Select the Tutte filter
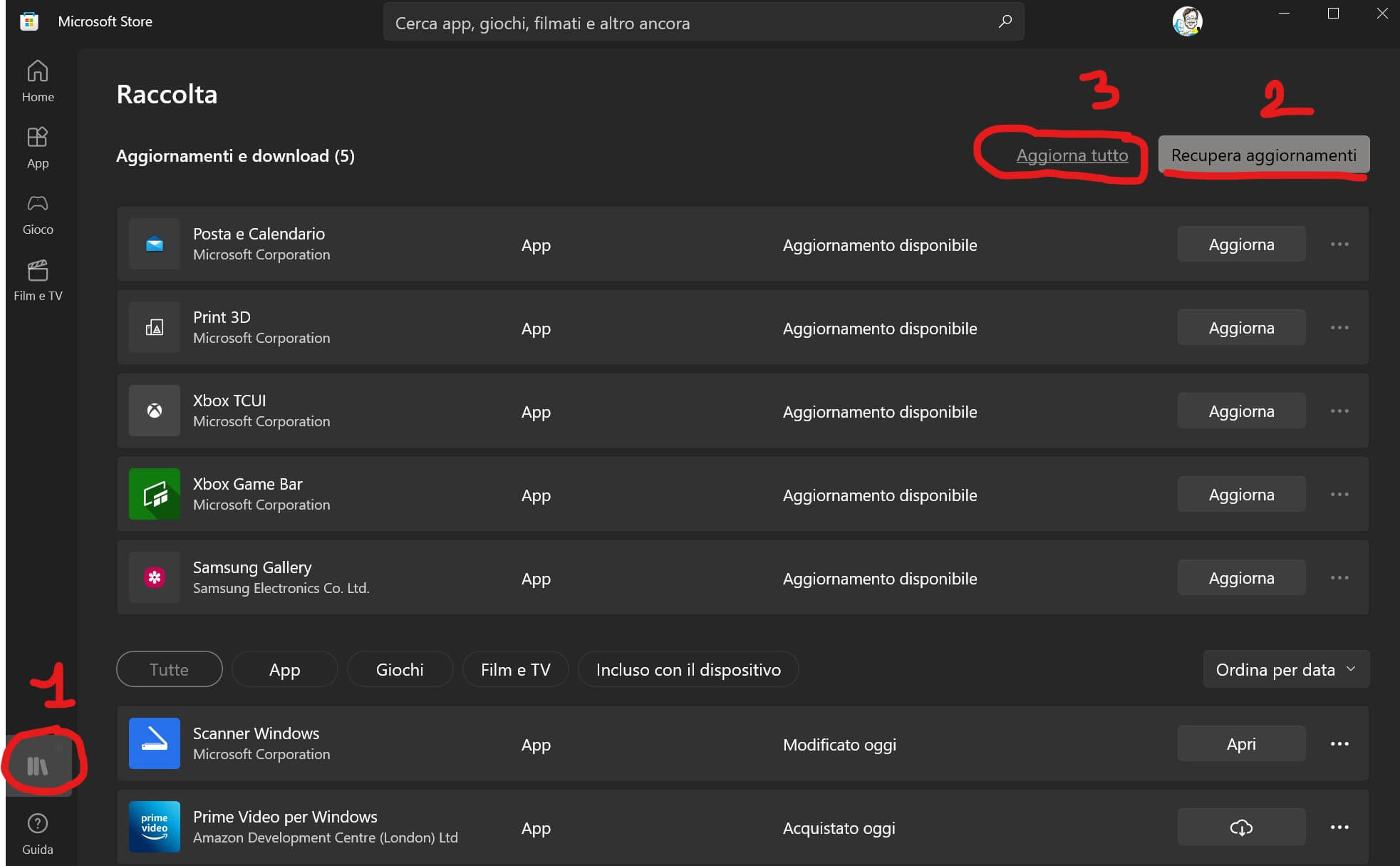Viewport: 1400px width, 866px height. (x=169, y=669)
